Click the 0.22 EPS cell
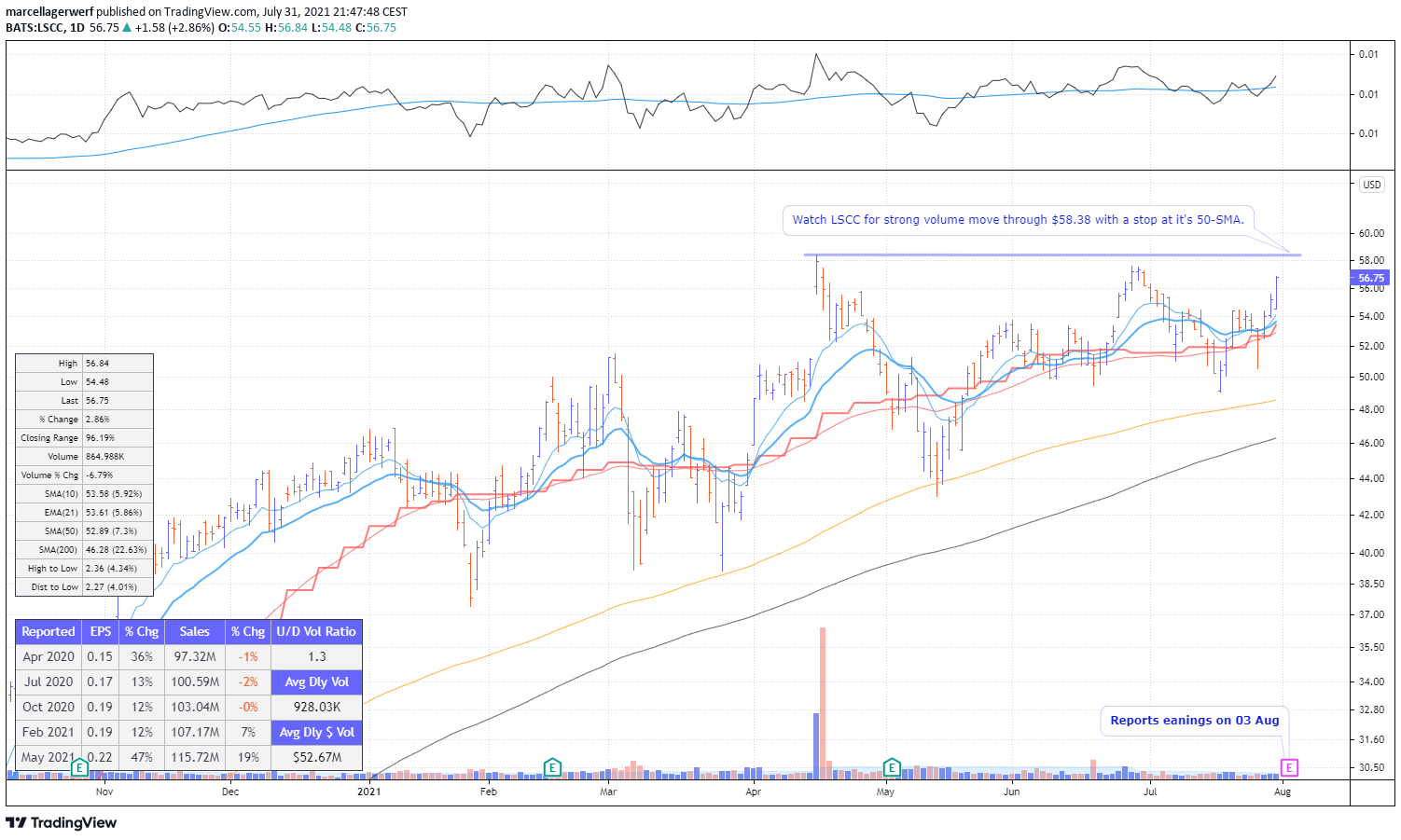1401x840 pixels. point(101,757)
